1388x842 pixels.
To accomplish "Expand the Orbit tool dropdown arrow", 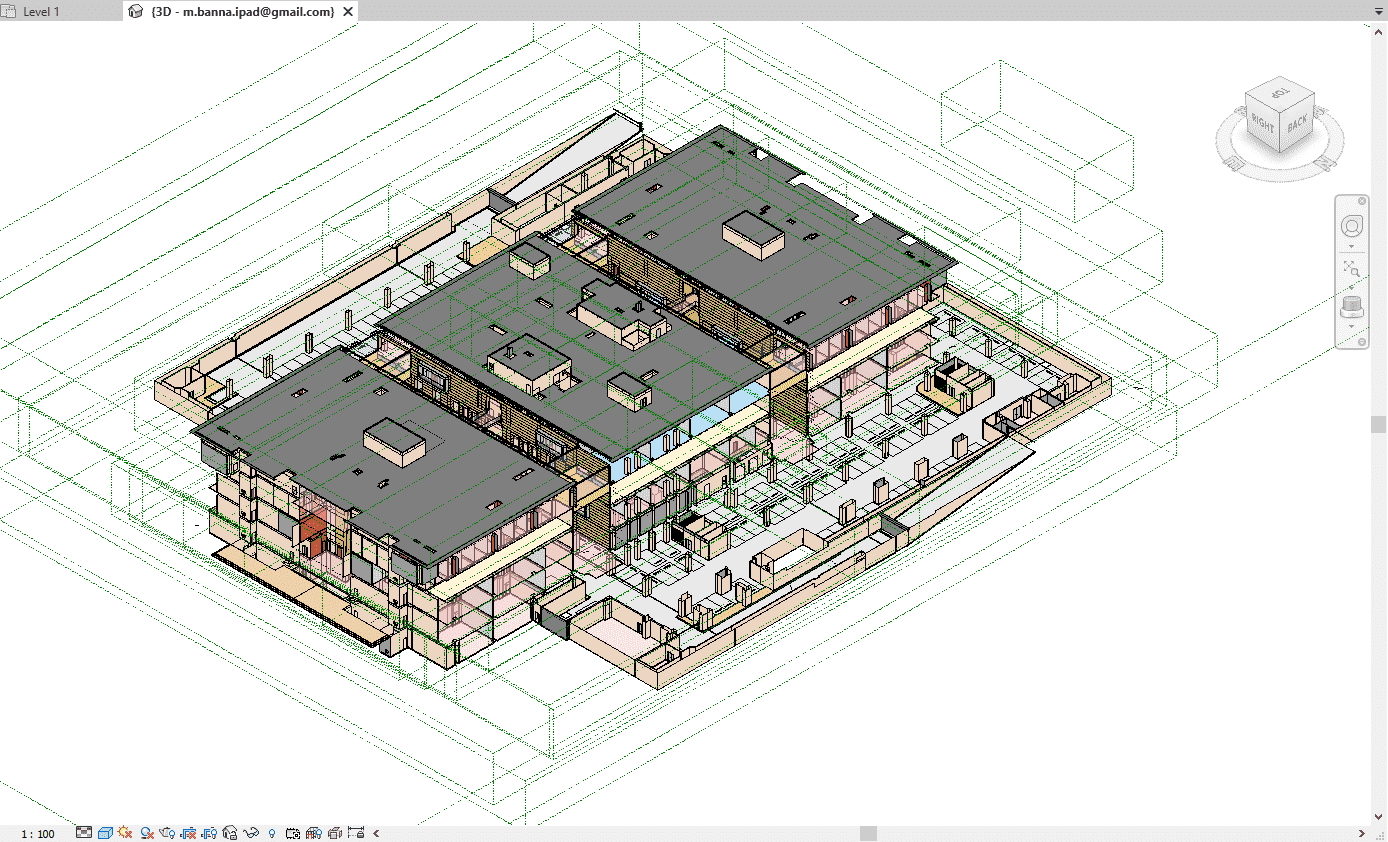I will point(1351,326).
